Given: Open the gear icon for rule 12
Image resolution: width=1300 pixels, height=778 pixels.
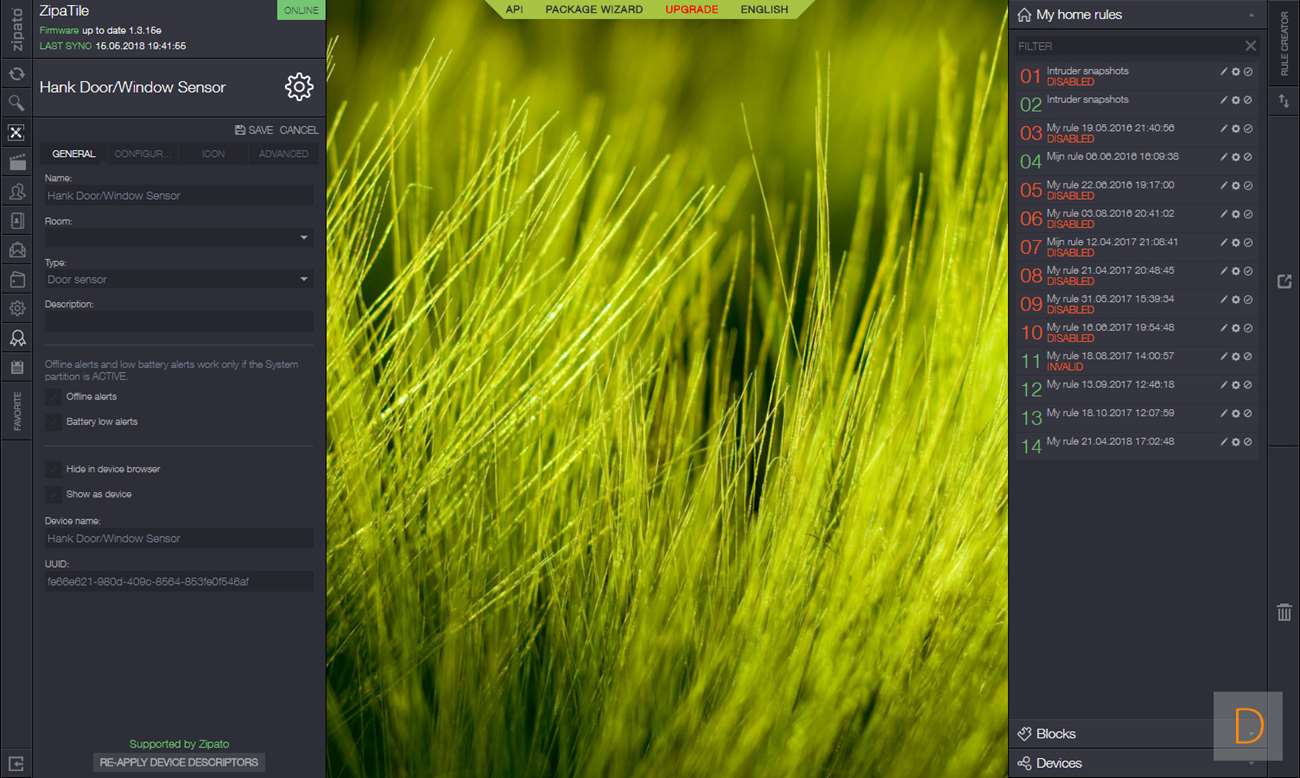Looking at the screenshot, I should tap(1236, 385).
